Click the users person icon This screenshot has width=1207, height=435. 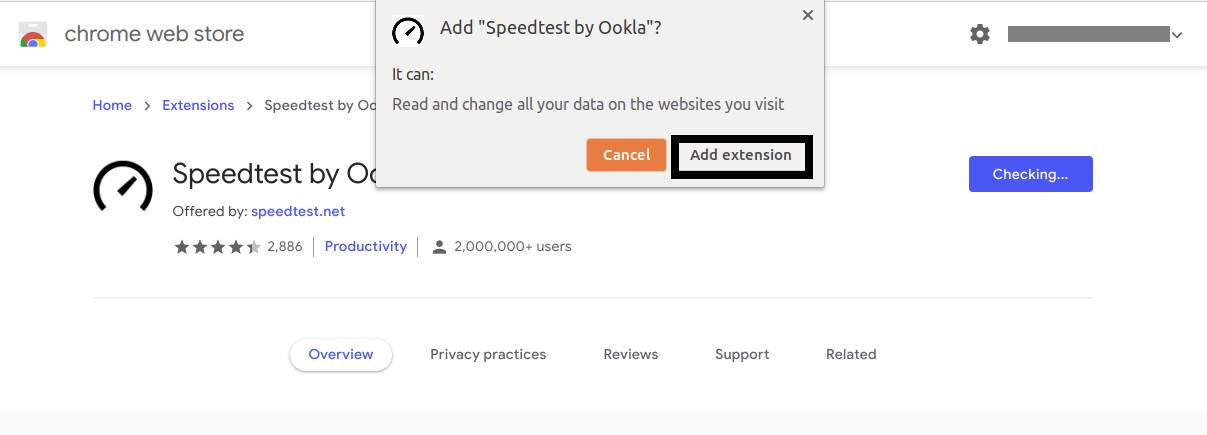pos(439,247)
